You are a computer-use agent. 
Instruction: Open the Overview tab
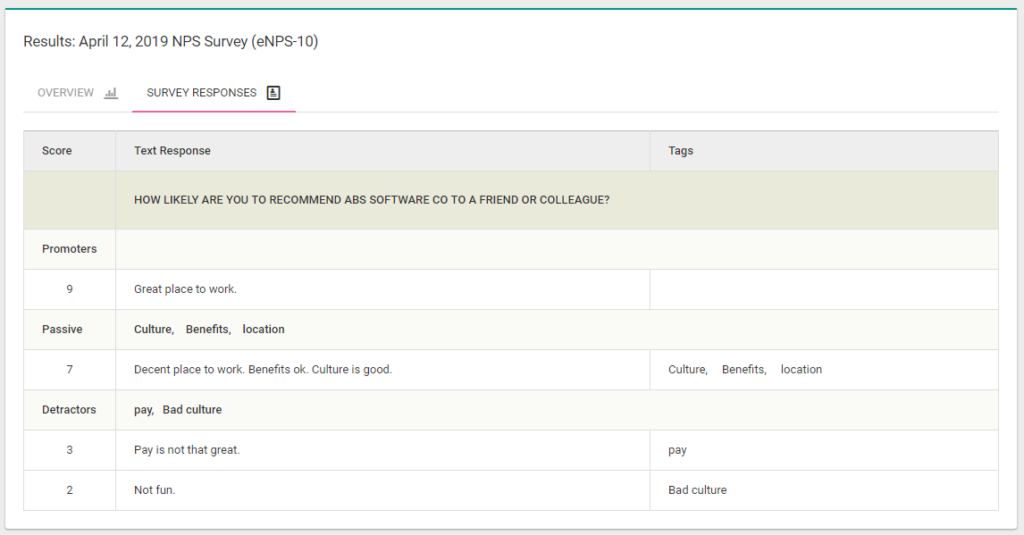pos(66,93)
